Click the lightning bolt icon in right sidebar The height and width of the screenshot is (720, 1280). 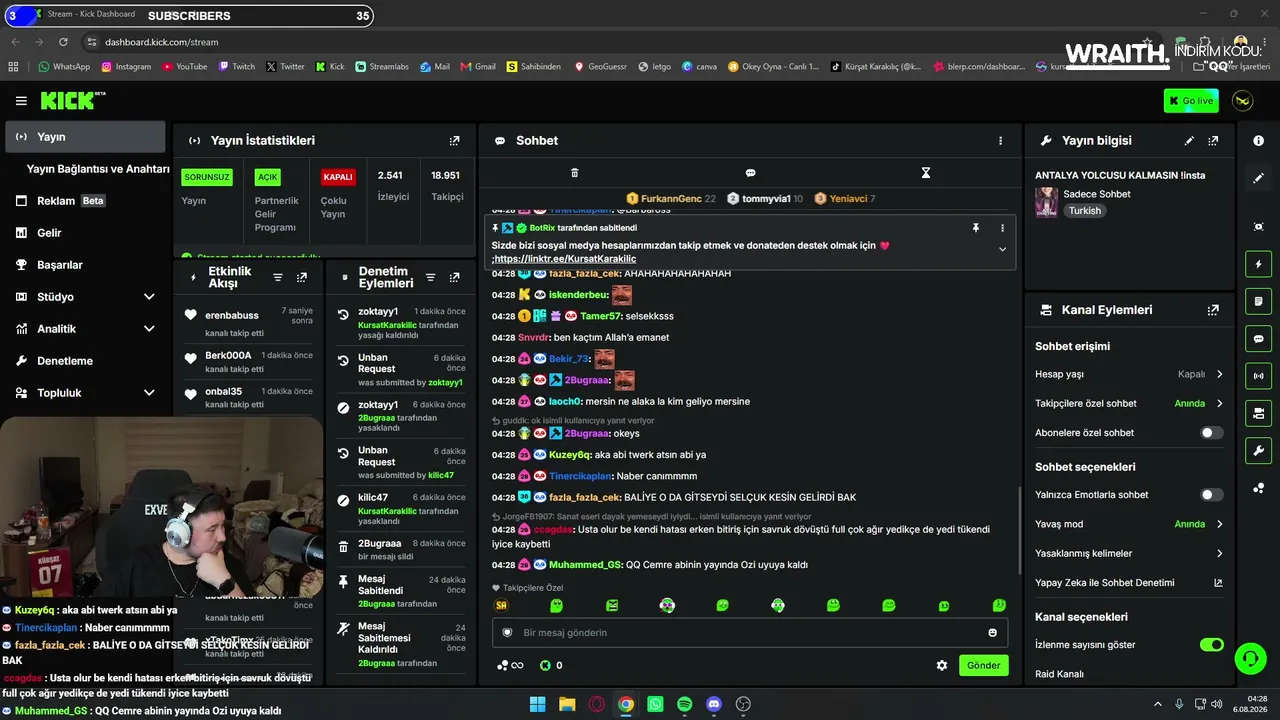click(x=1258, y=264)
